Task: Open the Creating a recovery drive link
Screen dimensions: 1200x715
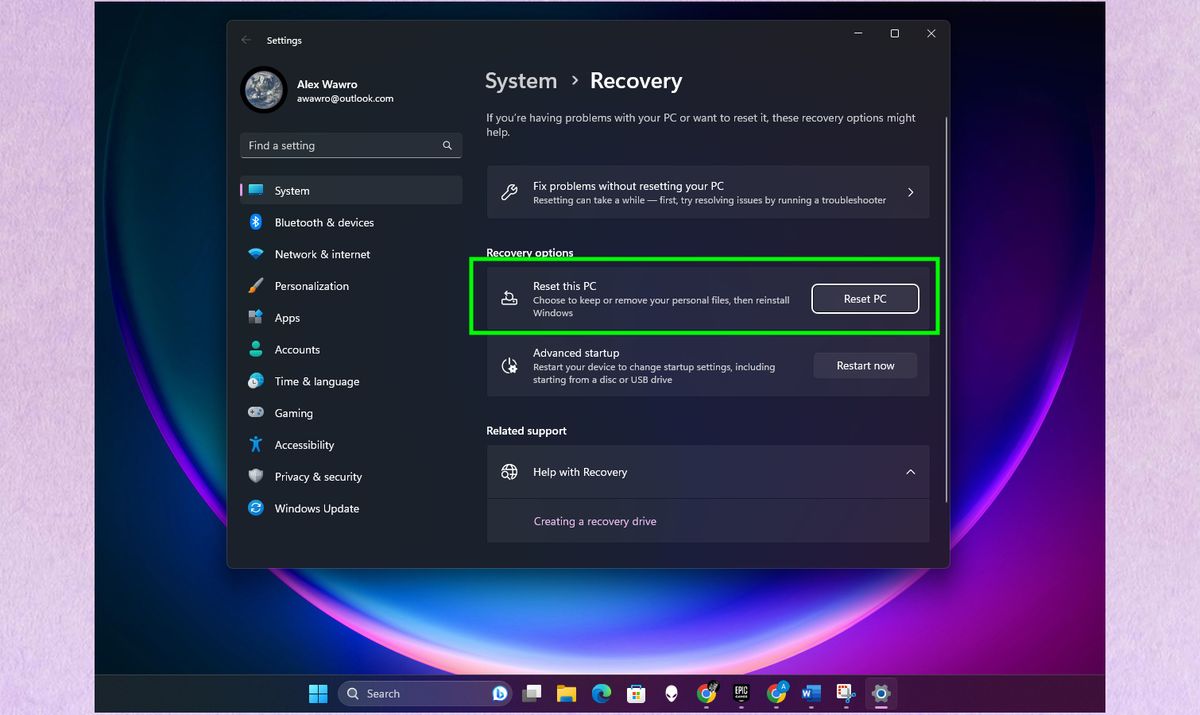Action: 595,521
